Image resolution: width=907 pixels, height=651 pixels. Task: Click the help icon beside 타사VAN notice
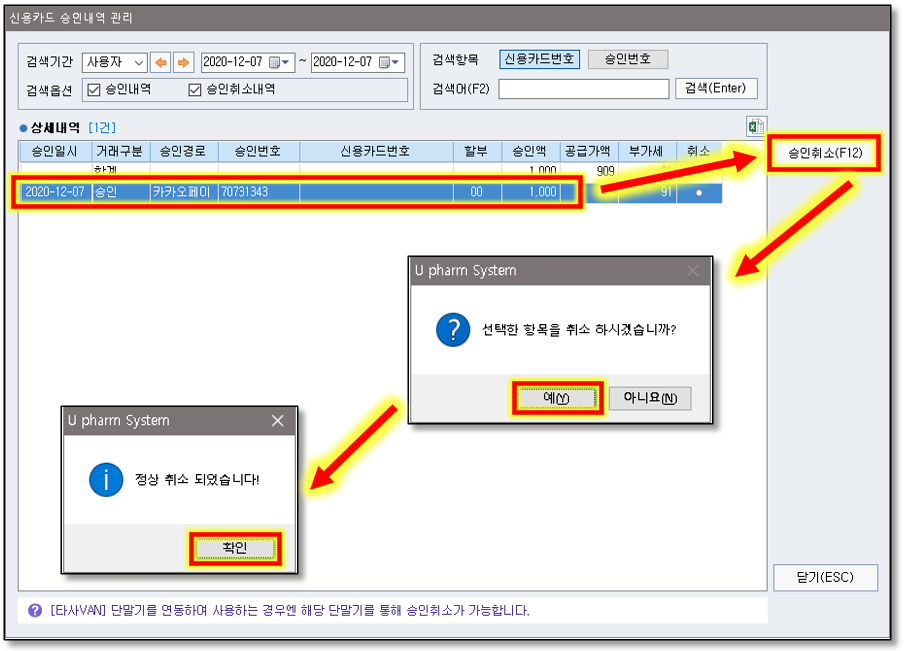(x=34, y=610)
